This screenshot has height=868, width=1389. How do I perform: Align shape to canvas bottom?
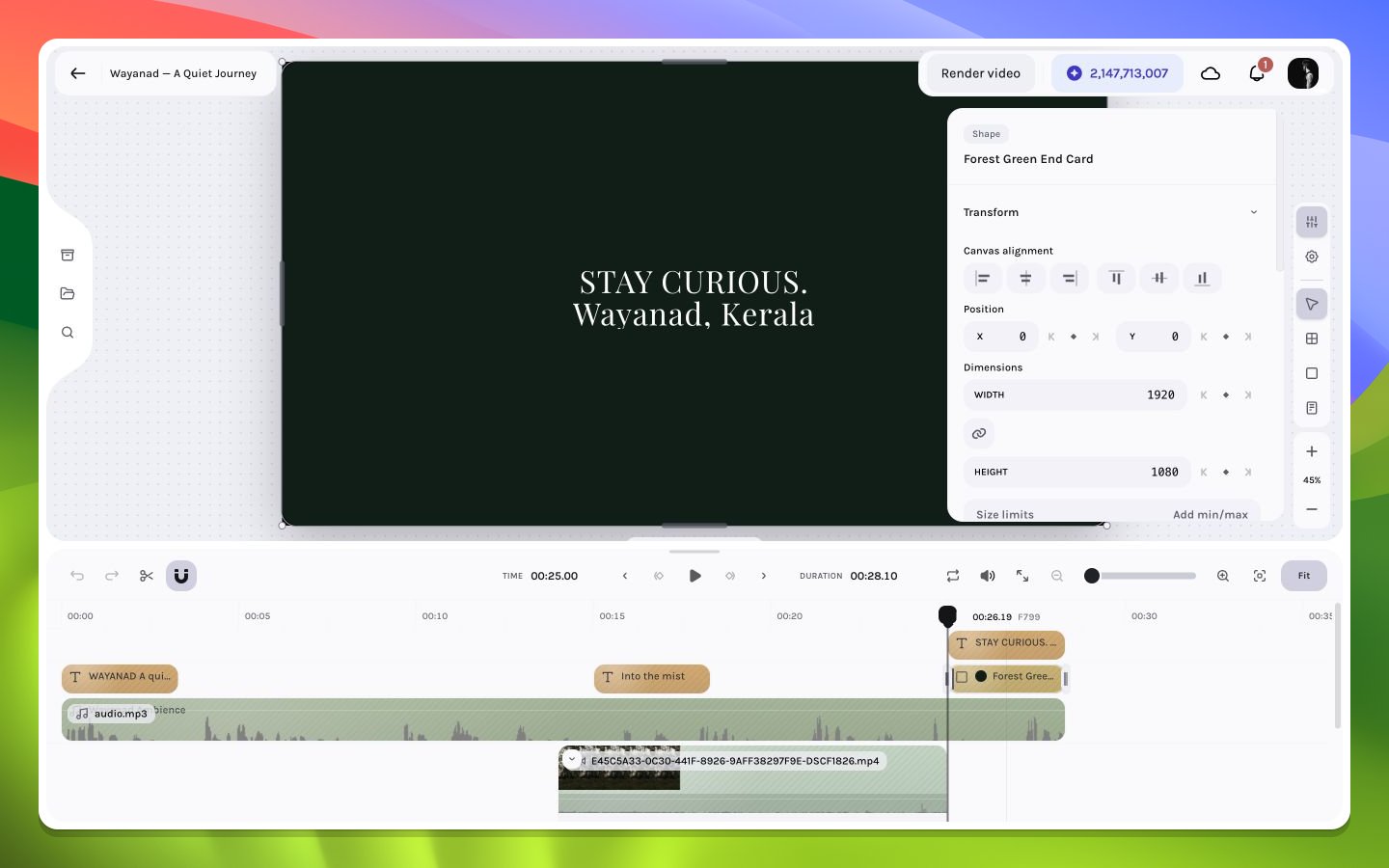(1203, 279)
